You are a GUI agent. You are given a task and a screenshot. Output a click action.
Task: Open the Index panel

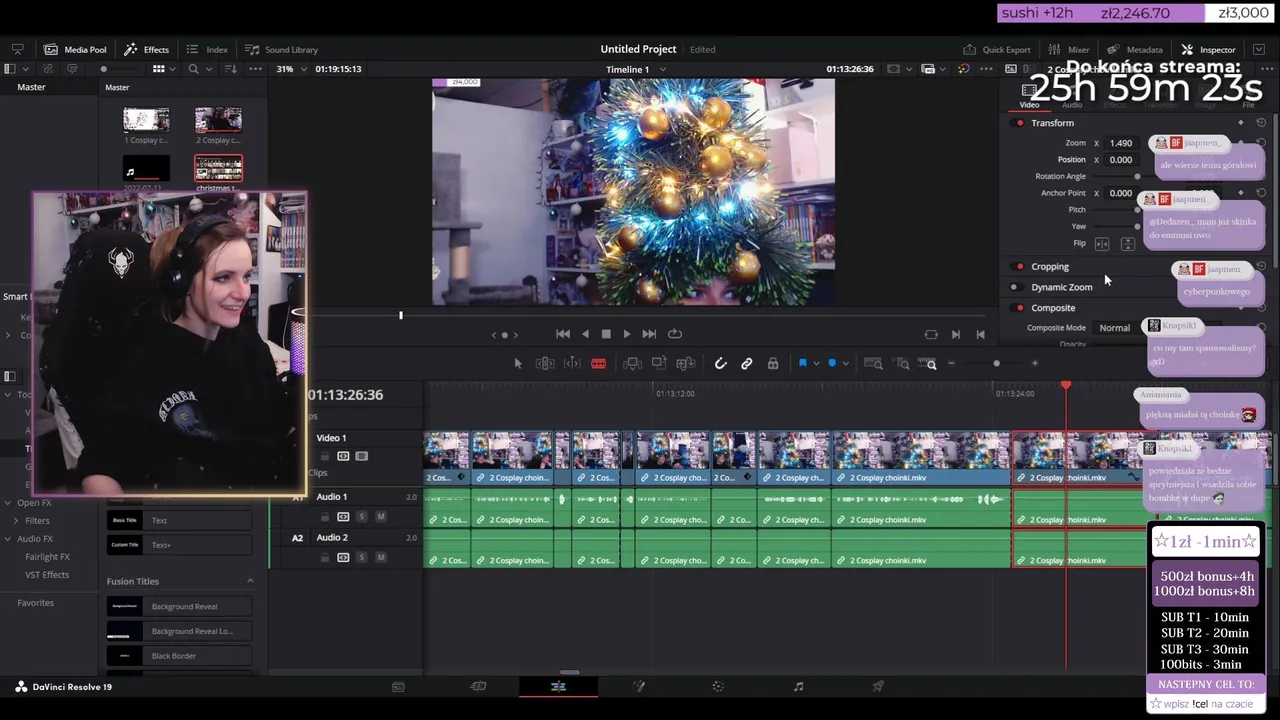click(x=207, y=49)
